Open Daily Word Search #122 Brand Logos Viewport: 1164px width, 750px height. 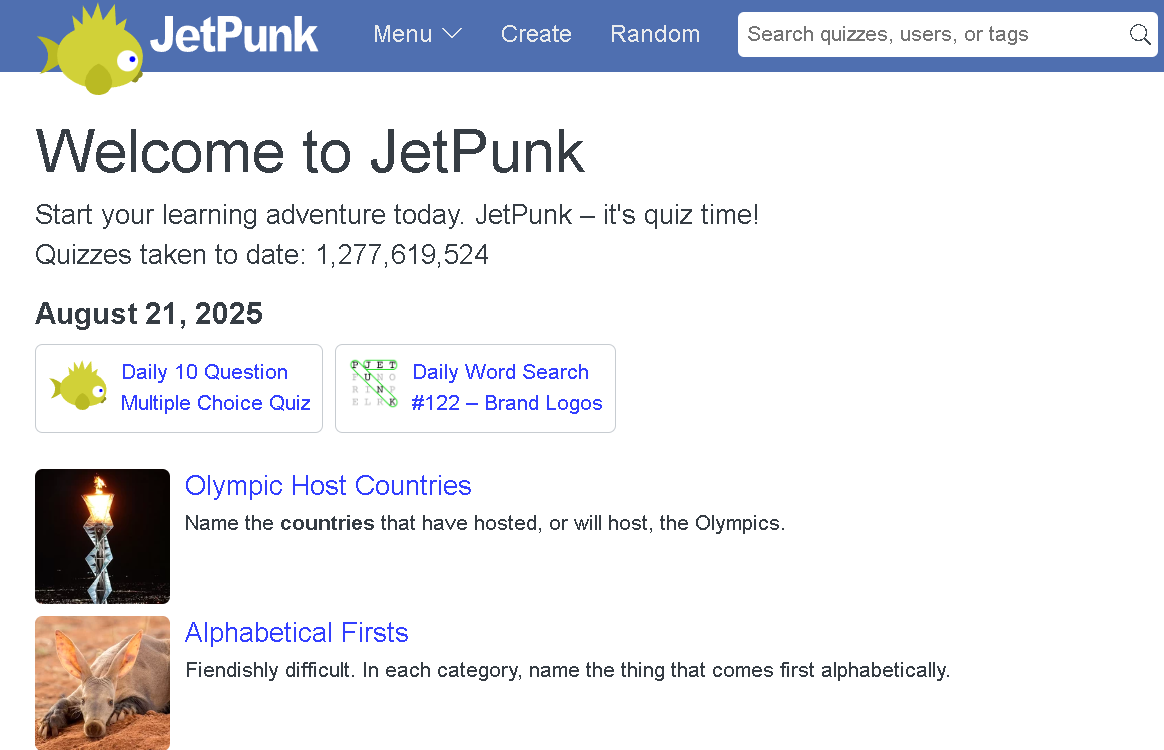(x=507, y=388)
